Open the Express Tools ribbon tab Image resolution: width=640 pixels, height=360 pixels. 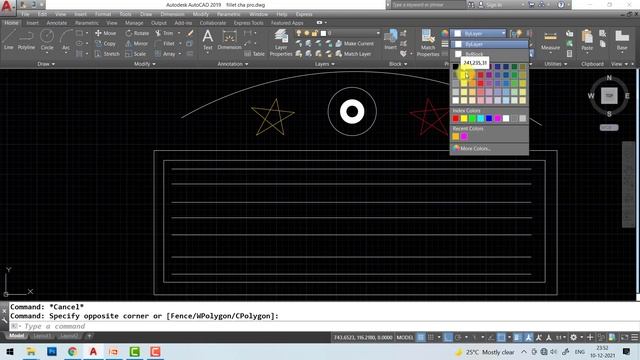(x=248, y=23)
